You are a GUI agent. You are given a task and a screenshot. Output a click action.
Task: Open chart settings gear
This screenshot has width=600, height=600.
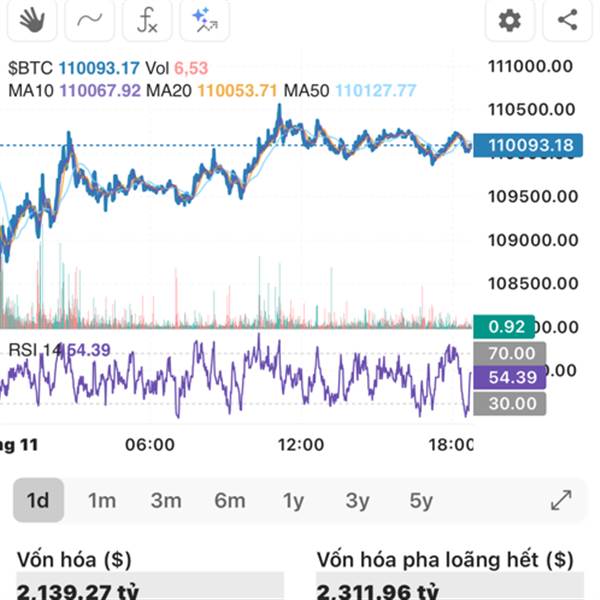[x=510, y=19]
